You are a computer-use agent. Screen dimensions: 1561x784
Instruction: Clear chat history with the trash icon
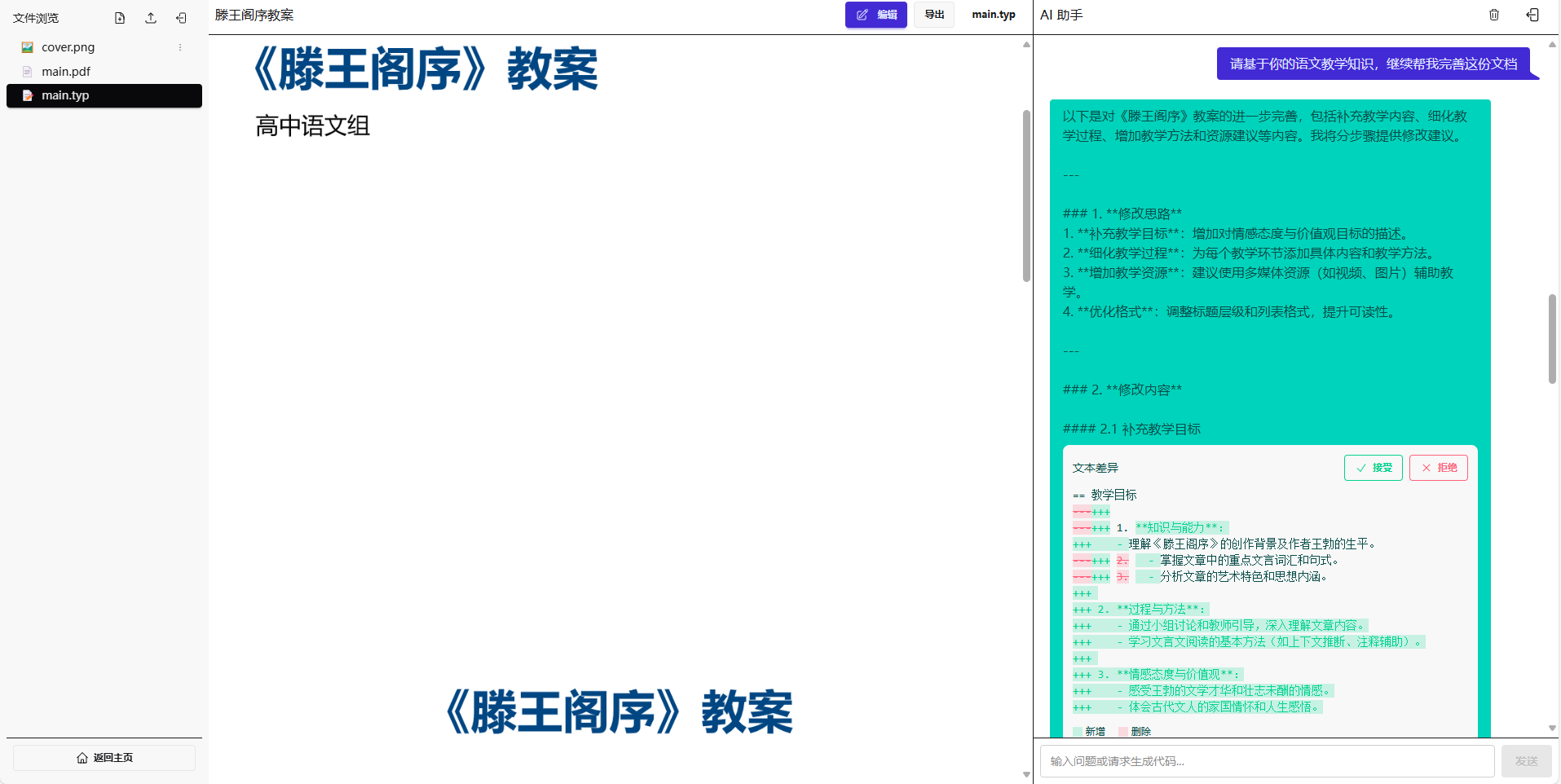[x=1493, y=15]
